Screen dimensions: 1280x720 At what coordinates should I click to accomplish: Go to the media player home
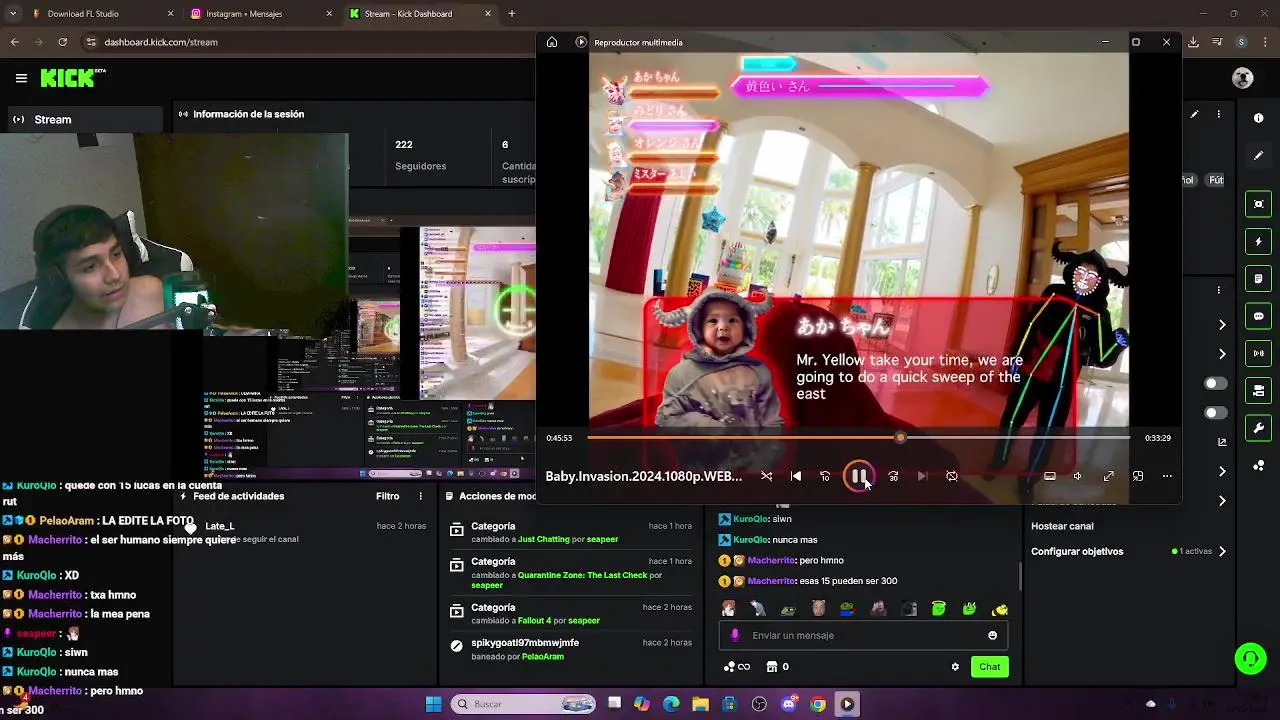pyautogui.click(x=552, y=42)
